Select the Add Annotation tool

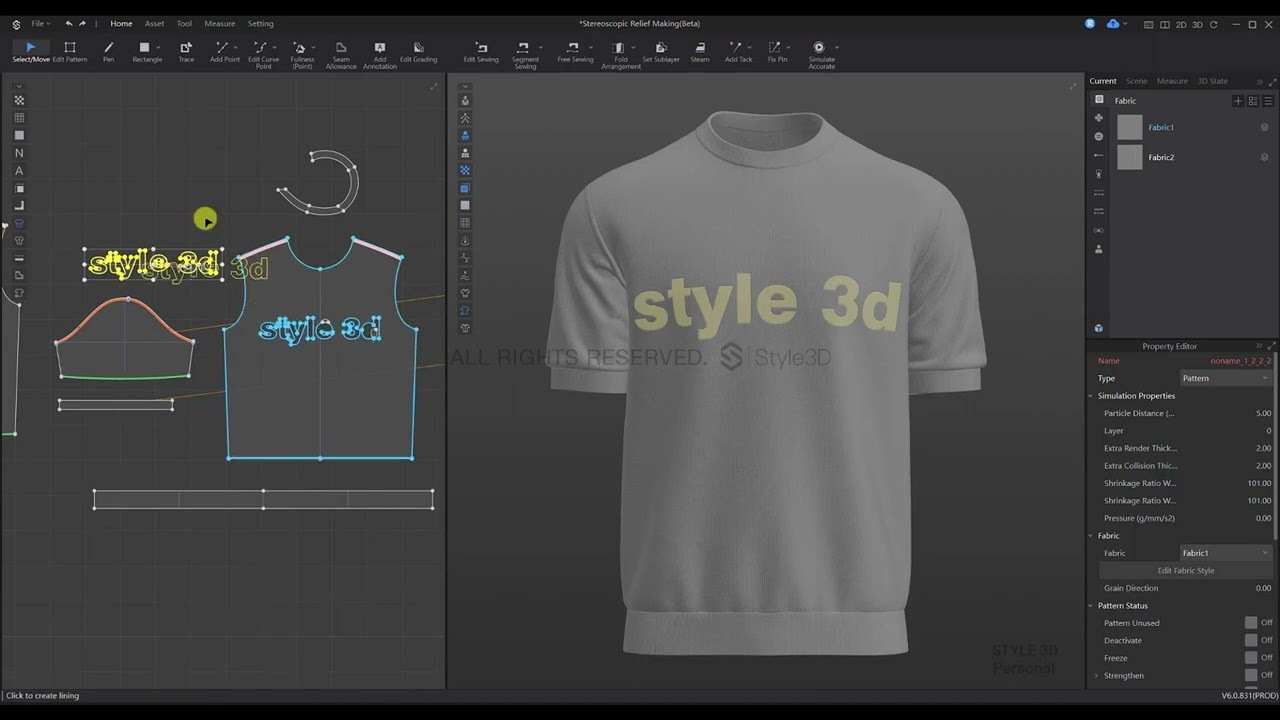pyautogui.click(x=379, y=55)
